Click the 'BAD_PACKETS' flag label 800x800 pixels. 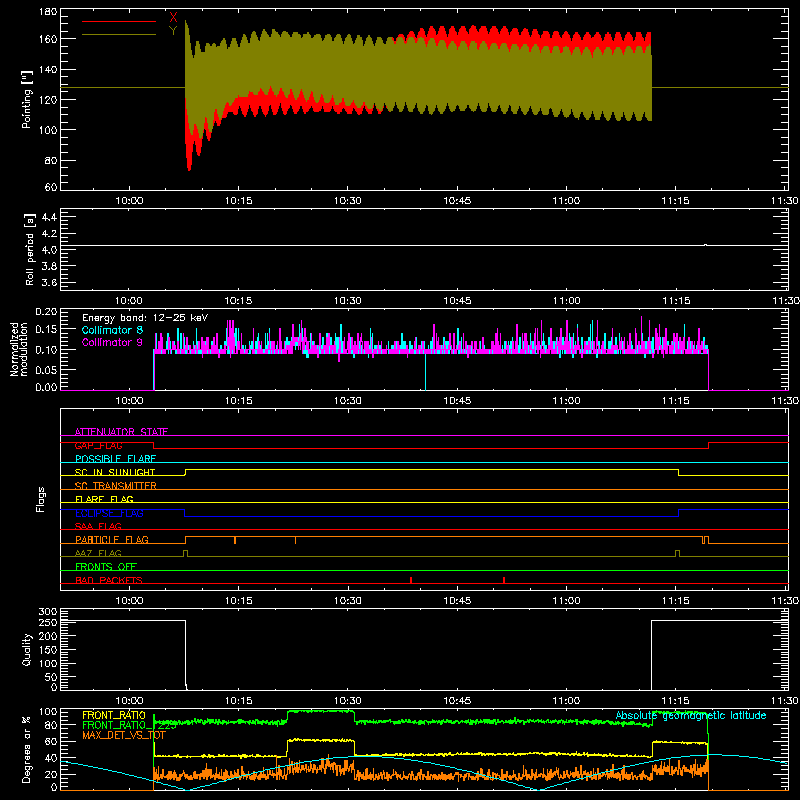click(x=109, y=580)
